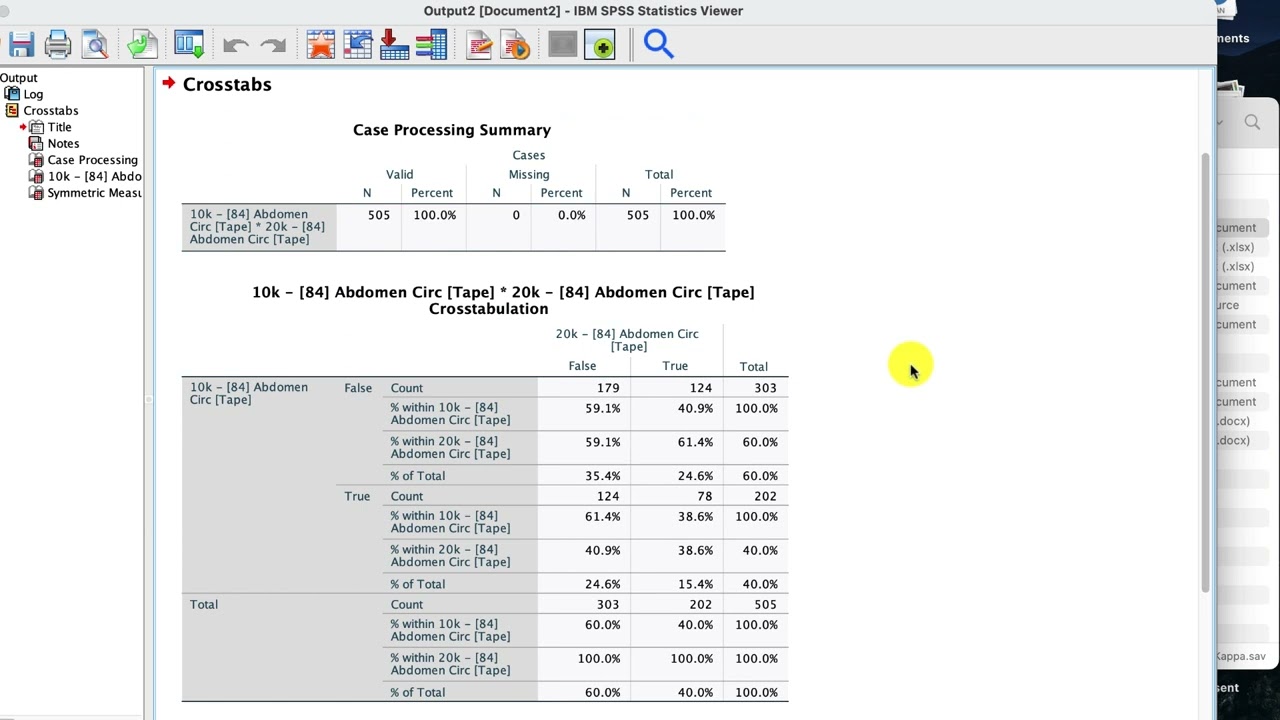Image resolution: width=1280 pixels, height=720 pixels.
Task: Click the 'Cases' header in summary table
Action: [529, 155]
